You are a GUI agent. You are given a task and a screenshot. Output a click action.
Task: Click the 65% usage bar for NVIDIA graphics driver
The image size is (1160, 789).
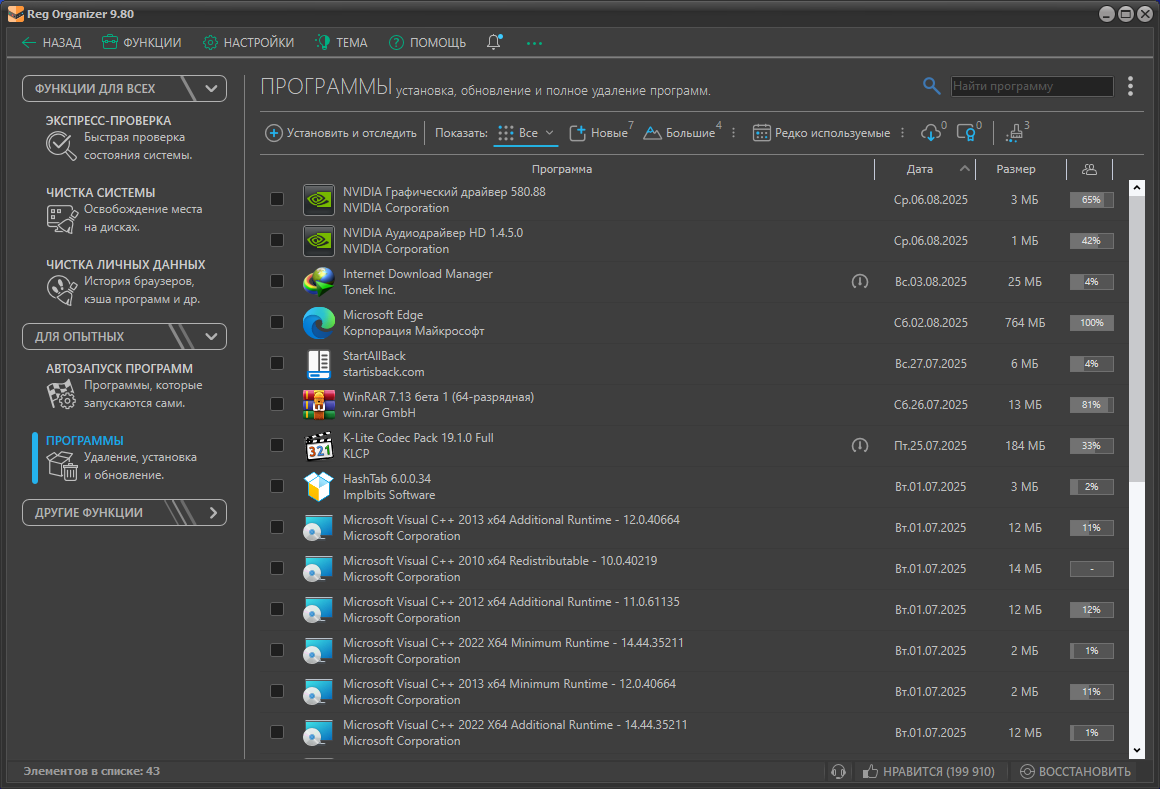click(1091, 200)
